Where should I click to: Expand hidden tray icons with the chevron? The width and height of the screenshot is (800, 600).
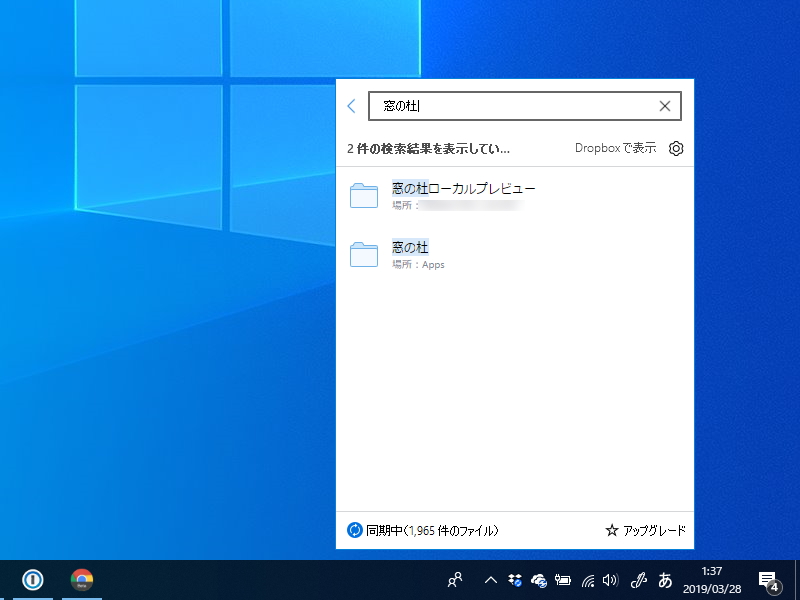tap(490, 580)
